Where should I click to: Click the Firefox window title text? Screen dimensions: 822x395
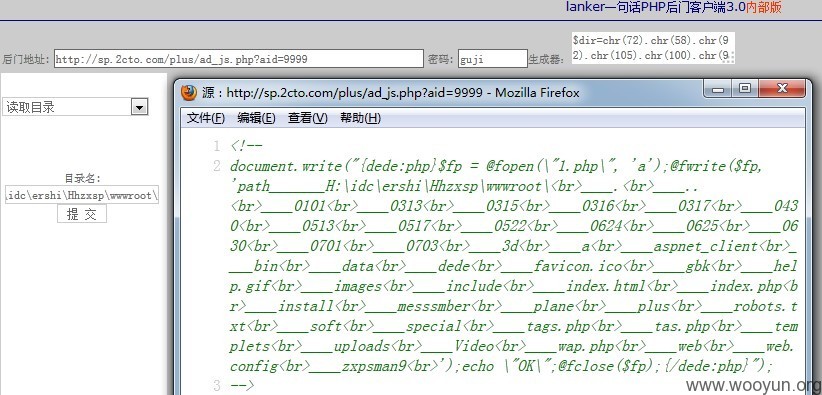(391, 93)
